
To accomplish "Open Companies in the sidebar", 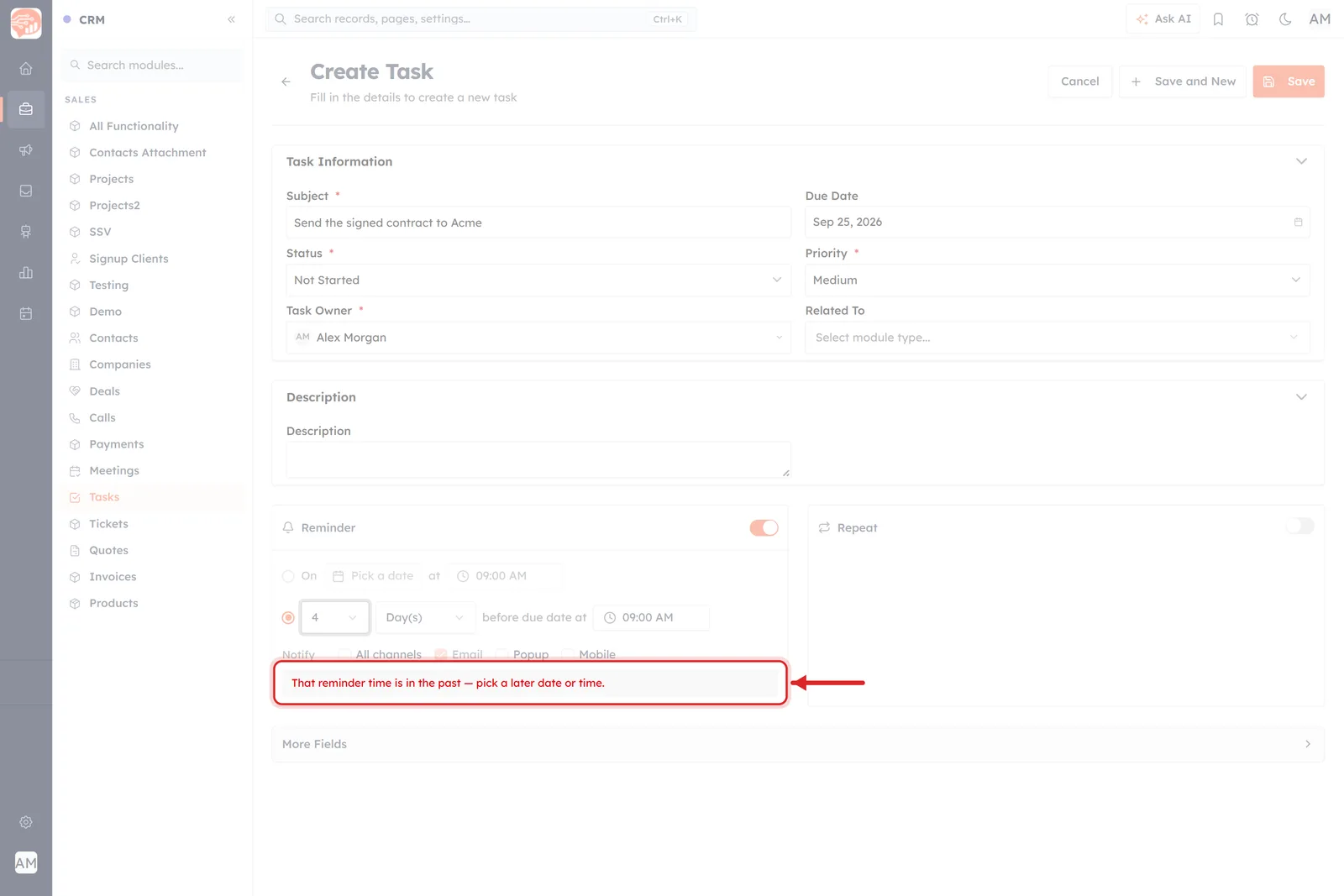I will (x=119, y=364).
